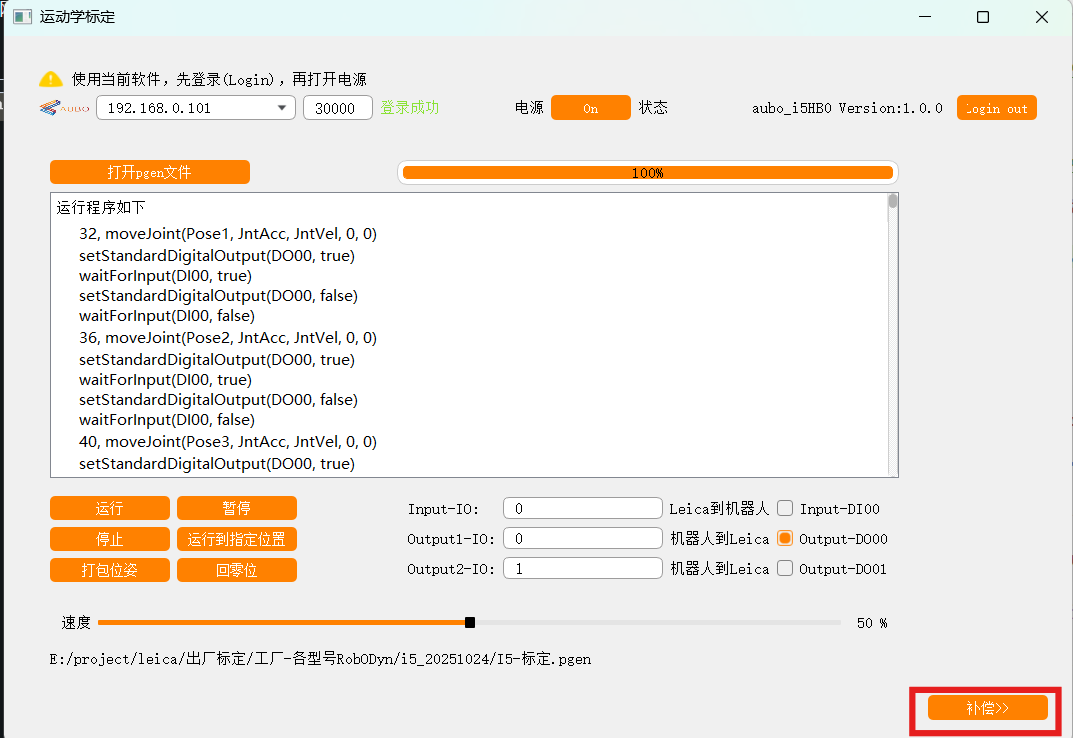1073x738 pixels.
Task: Enable the Input-DI00 checkbox
Action: pos(786,509)
